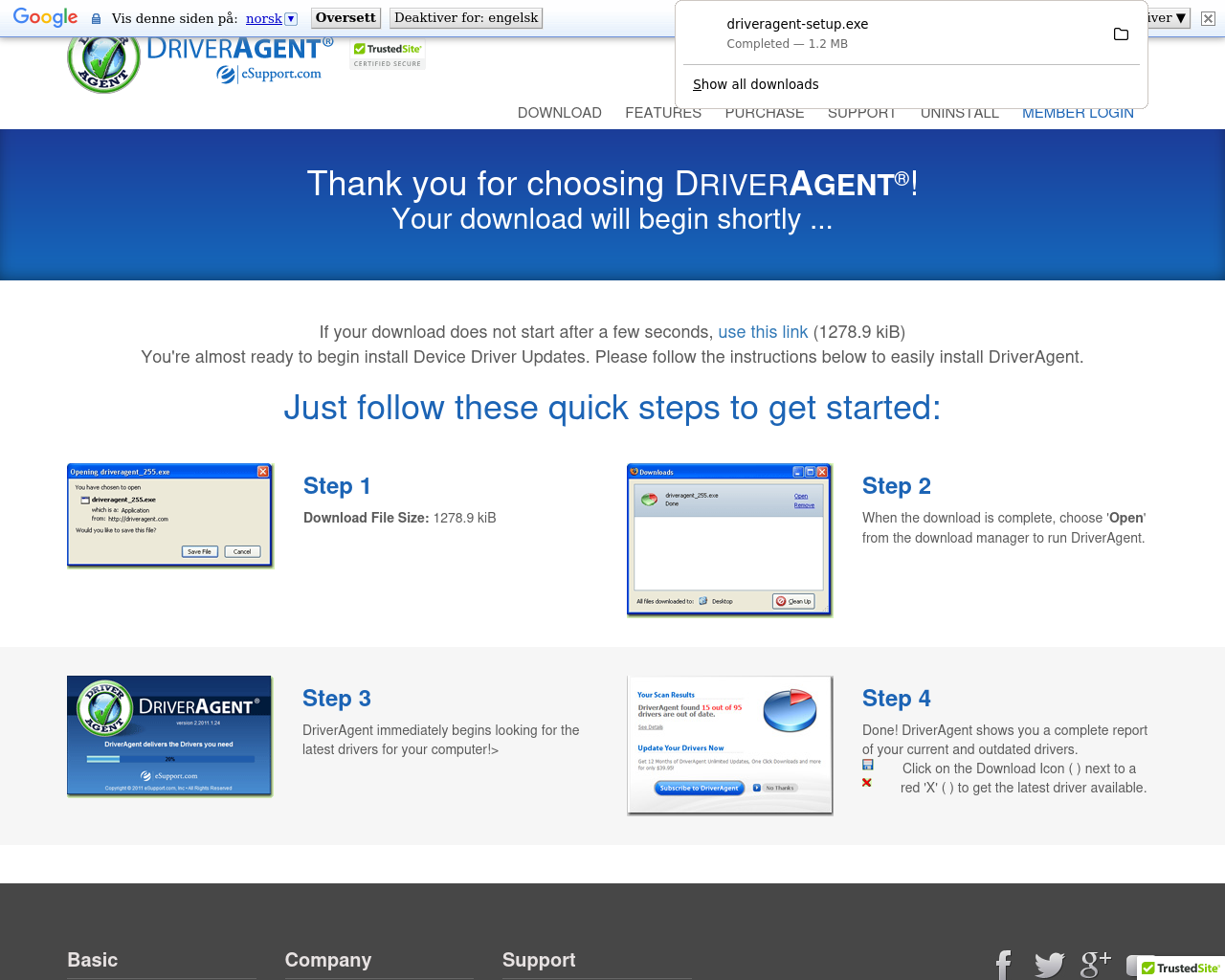Click the red X icon under Step 4
Screen dimensions: 1225x980
pyautogui.click(x=867, y=783)
